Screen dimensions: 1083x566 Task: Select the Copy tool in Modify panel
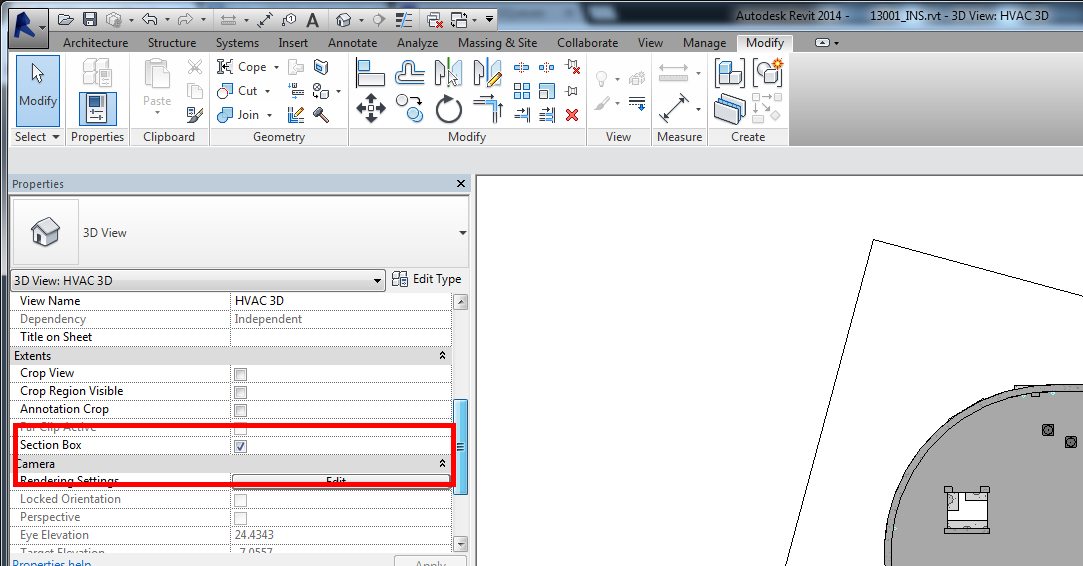[x=410, y=109]
